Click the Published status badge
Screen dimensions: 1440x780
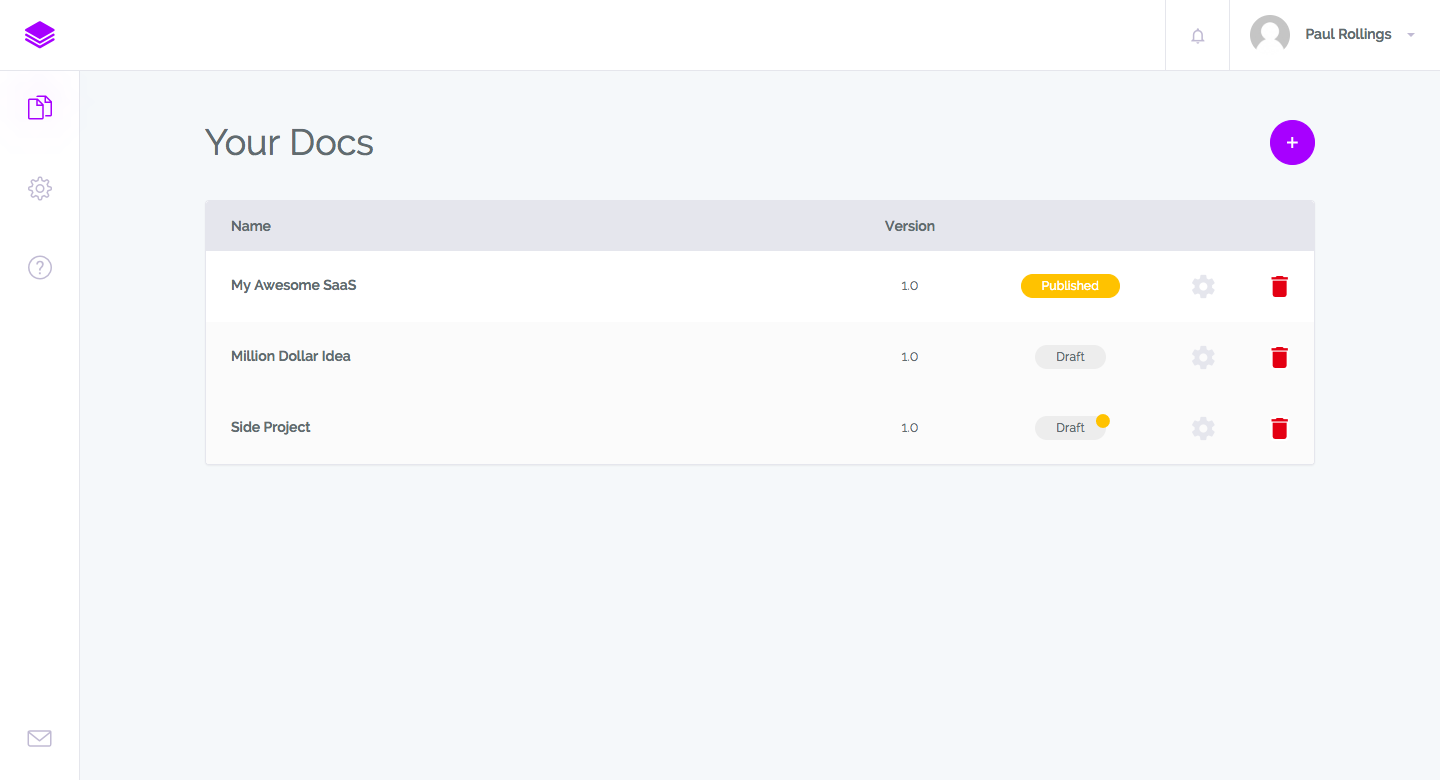pyautogui.click(x=1070, y=286)
